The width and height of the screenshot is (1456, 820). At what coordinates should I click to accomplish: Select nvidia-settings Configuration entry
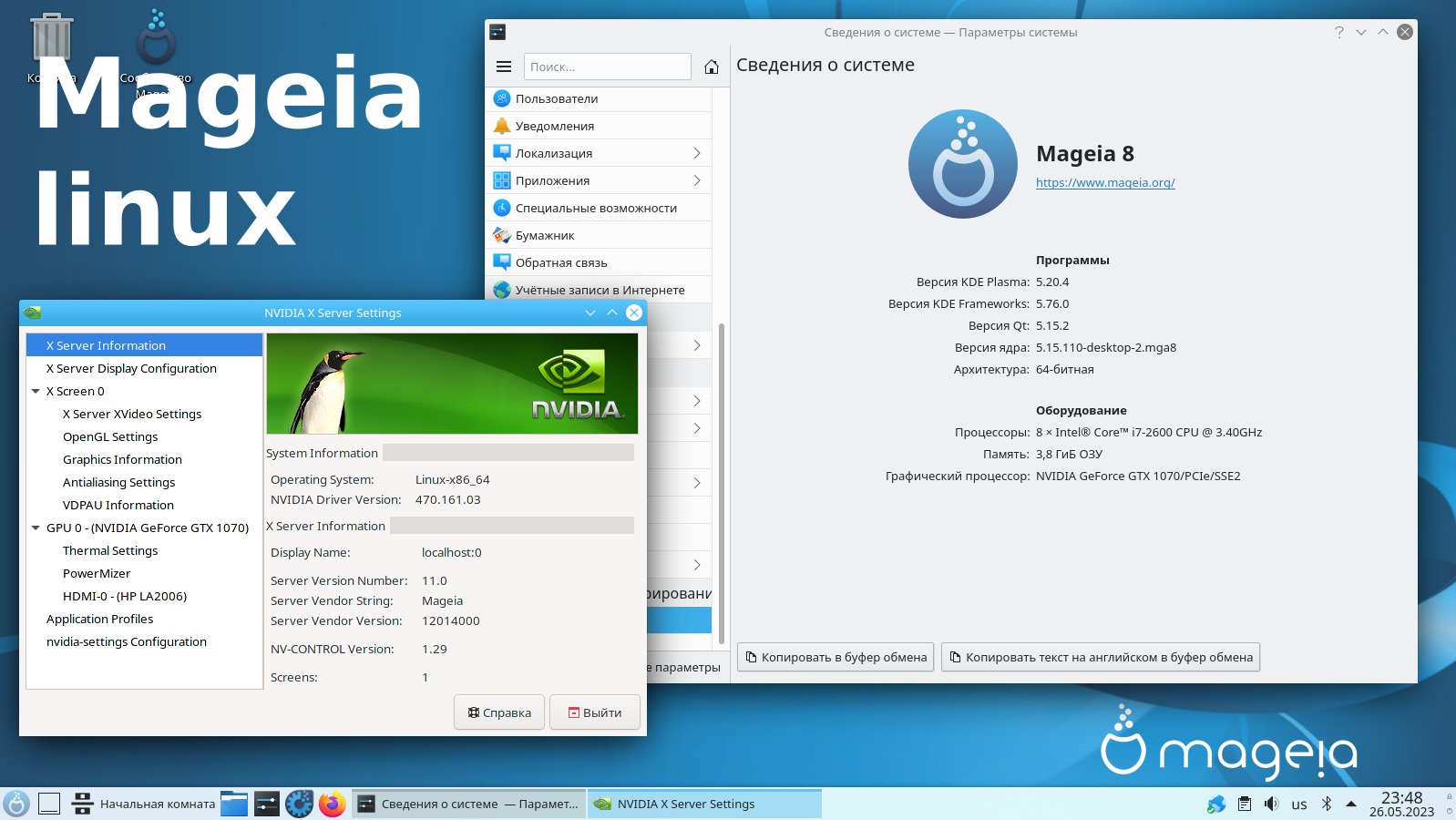click(127, 641)
